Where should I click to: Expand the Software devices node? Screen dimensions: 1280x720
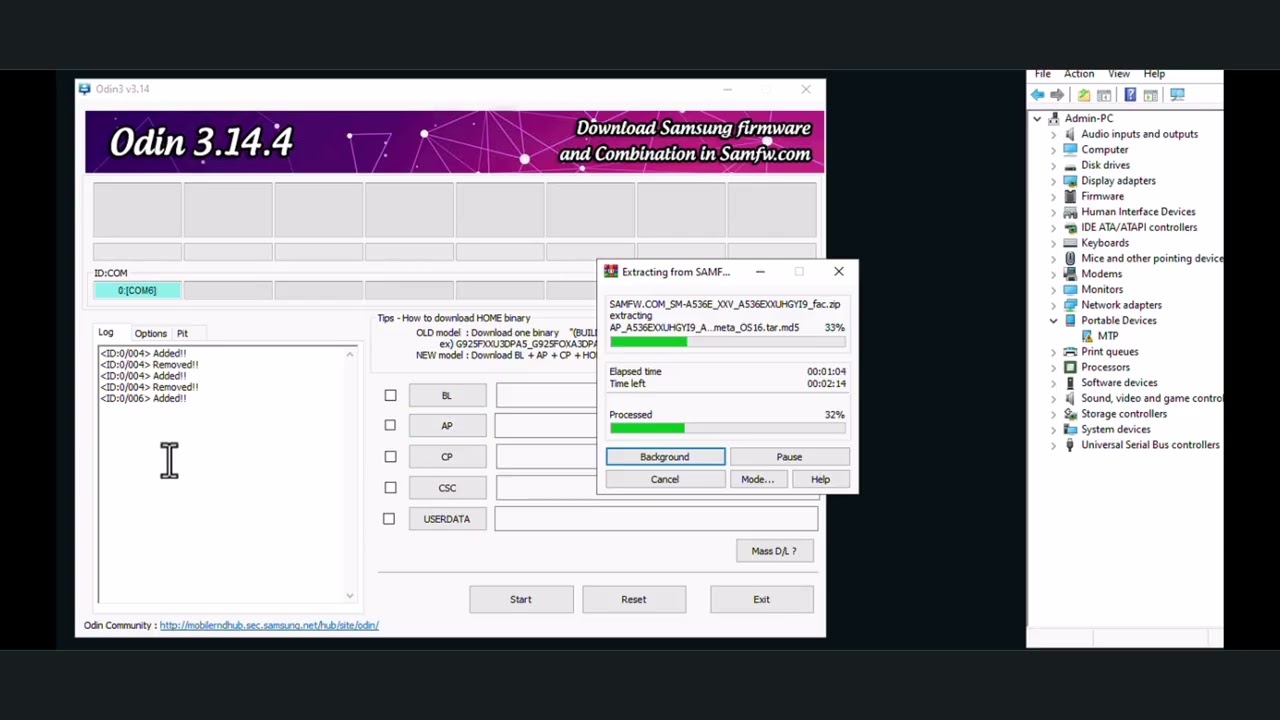(1053, 383)
